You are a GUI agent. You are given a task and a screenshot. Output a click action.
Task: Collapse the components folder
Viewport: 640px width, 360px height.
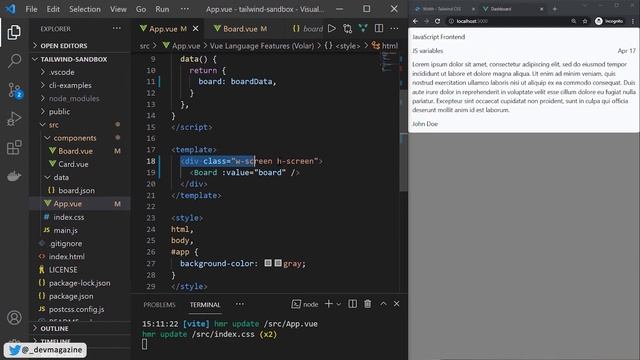tap(75, 138)
